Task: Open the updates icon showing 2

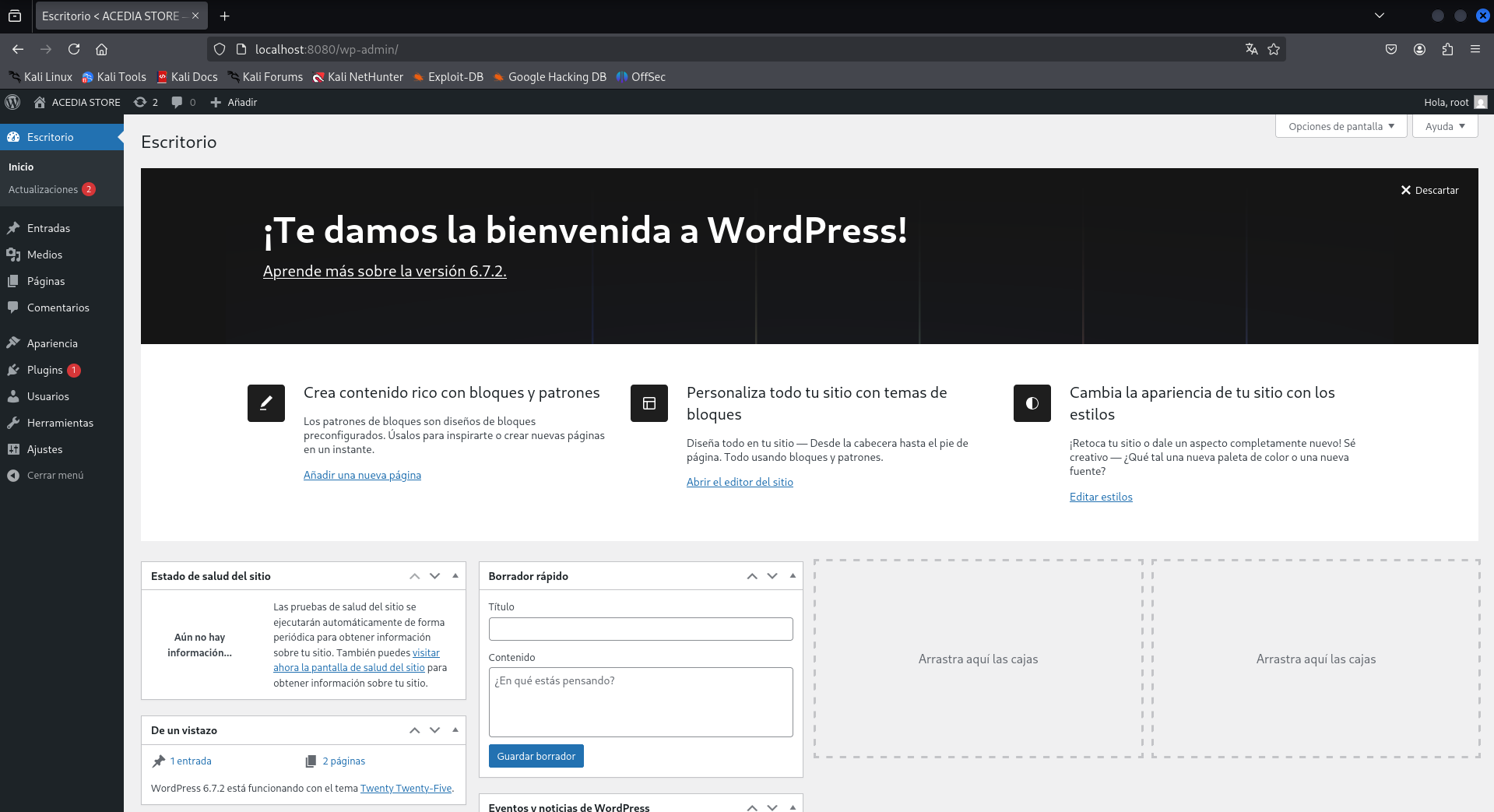Action: [146, 102]
